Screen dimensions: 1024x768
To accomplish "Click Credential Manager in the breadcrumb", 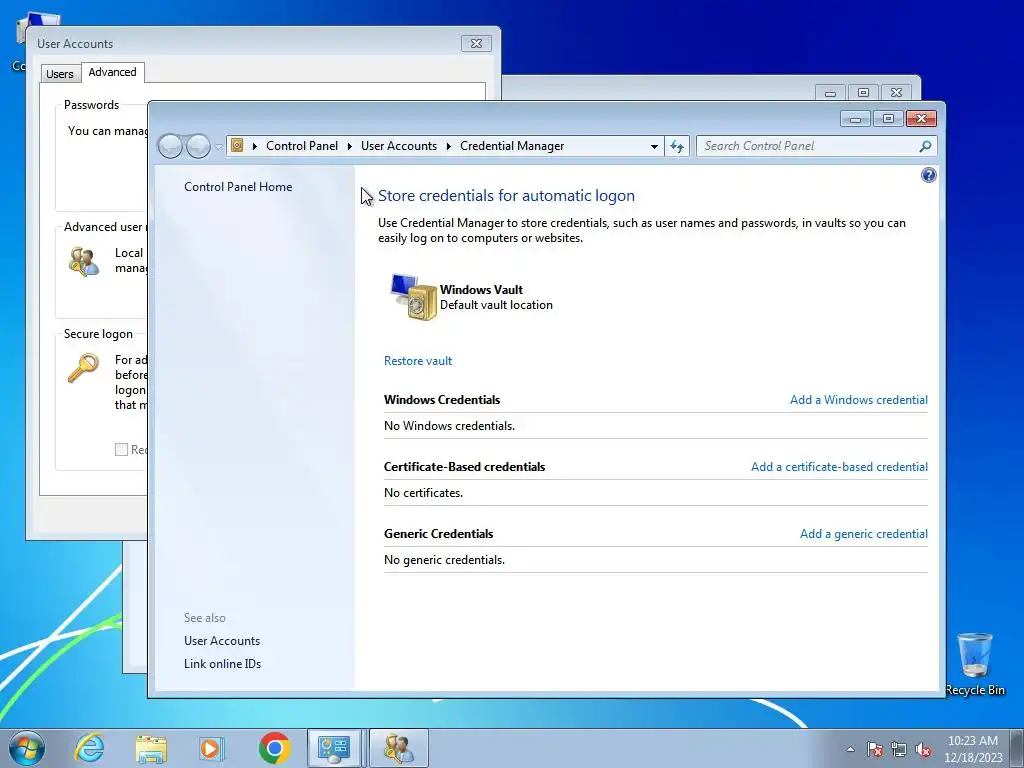I will (x=512, y=146).
